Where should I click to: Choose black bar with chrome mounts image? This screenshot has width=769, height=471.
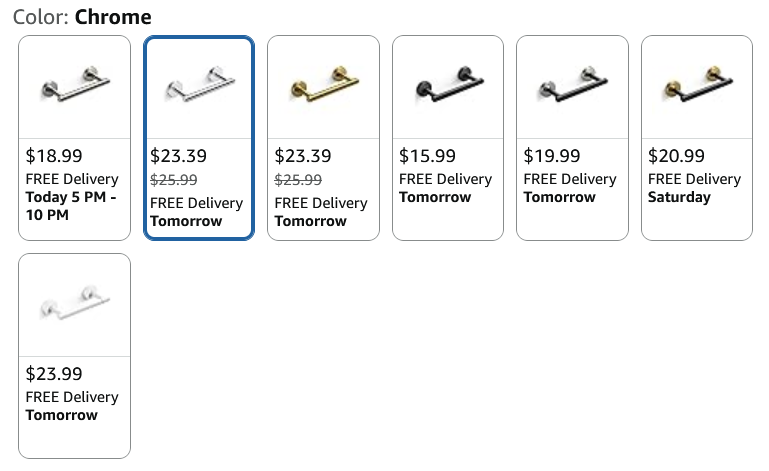click(573, 84)
